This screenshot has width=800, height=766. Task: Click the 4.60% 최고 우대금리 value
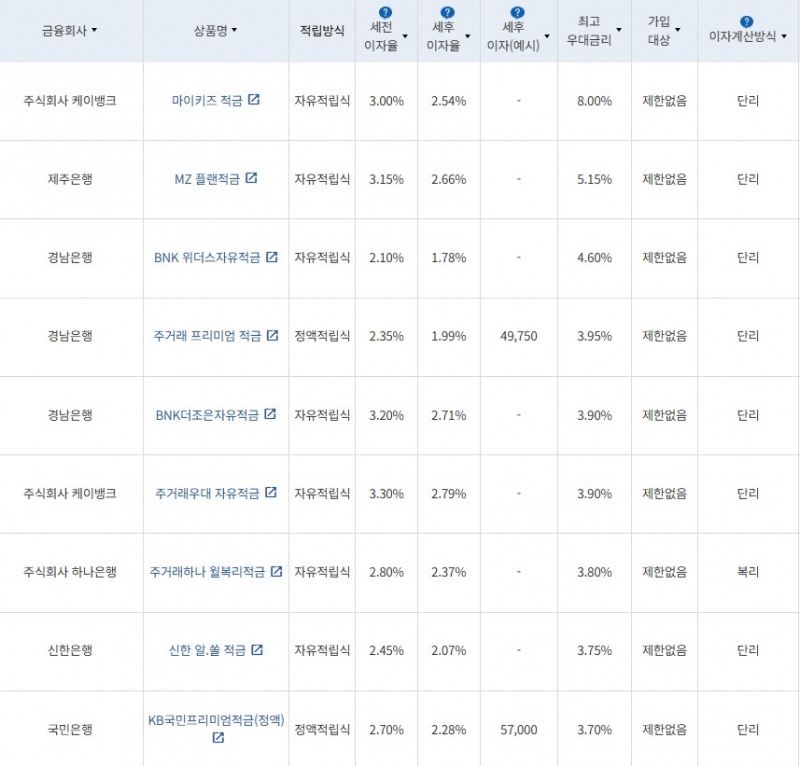tap(594, 258)
